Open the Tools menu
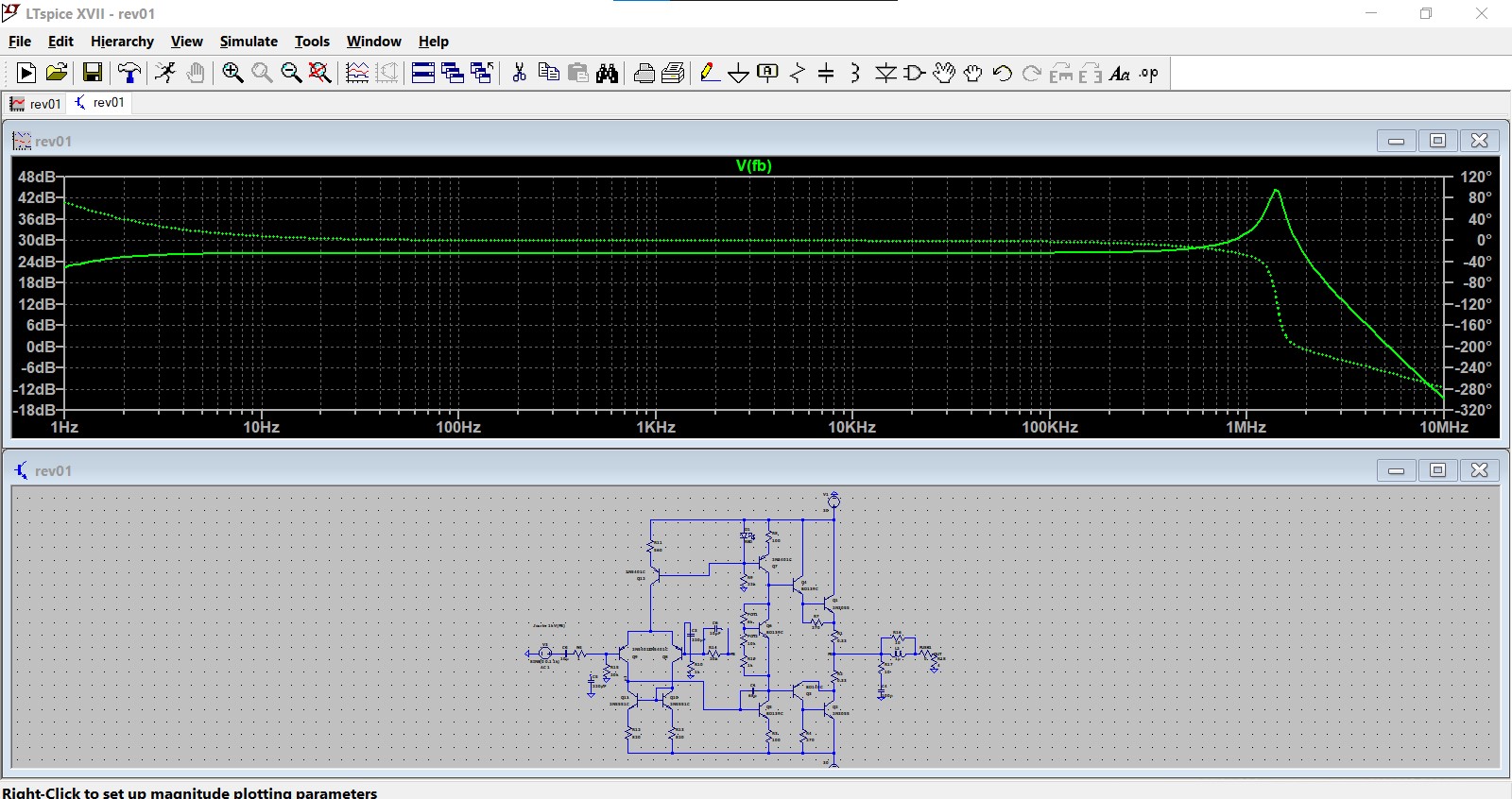The width and height of the screenshot is (1512, 799). pyautogui.click(x=312, y=42)
